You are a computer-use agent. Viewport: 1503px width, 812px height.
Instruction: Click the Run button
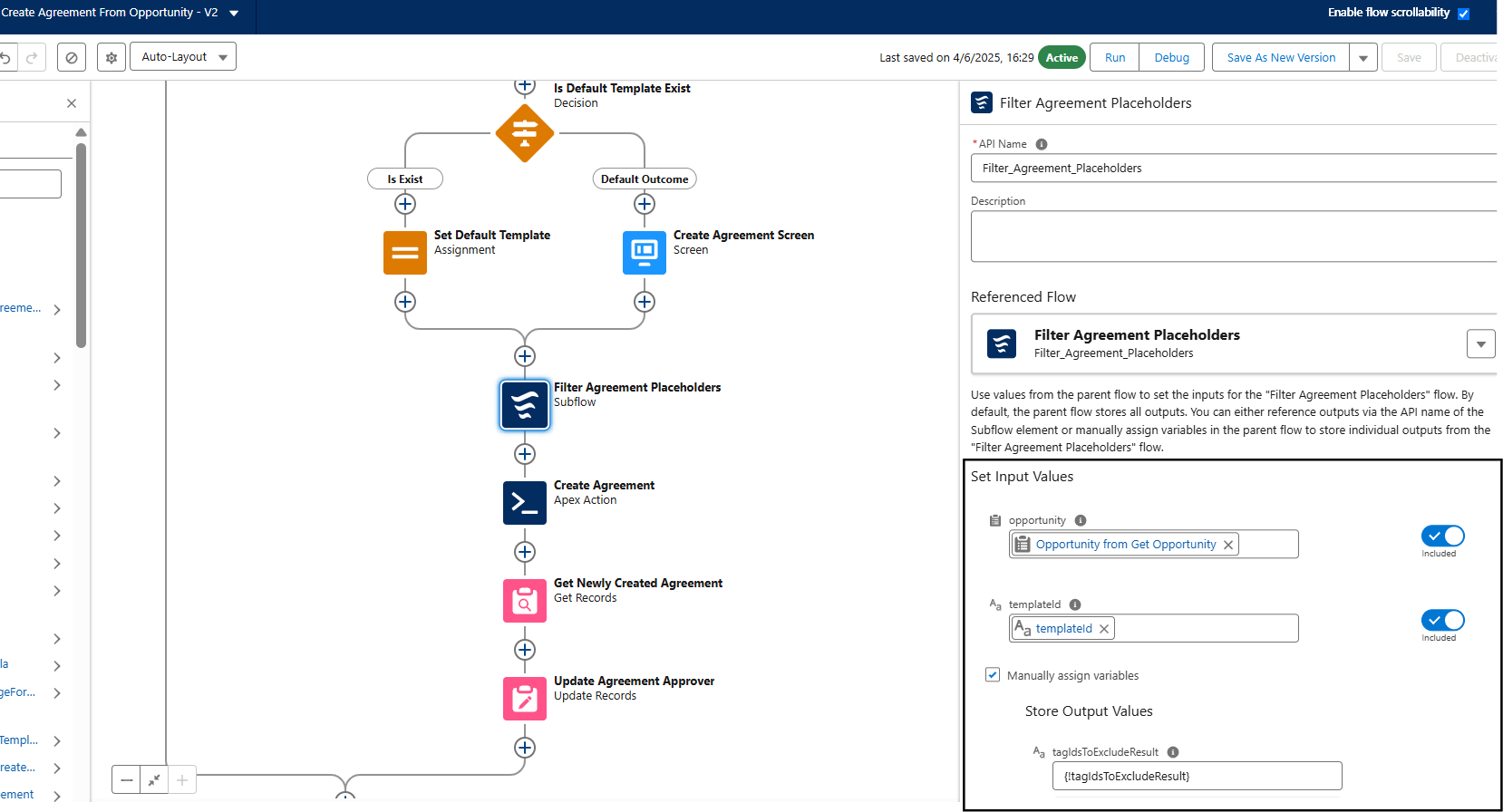coord(1115,57)
